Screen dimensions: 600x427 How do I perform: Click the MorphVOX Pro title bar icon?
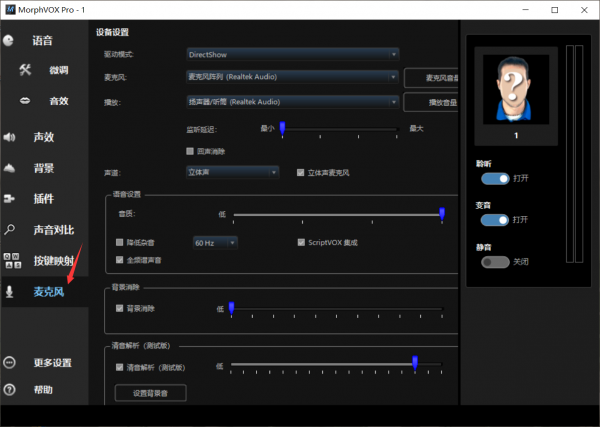click(10, 10)
